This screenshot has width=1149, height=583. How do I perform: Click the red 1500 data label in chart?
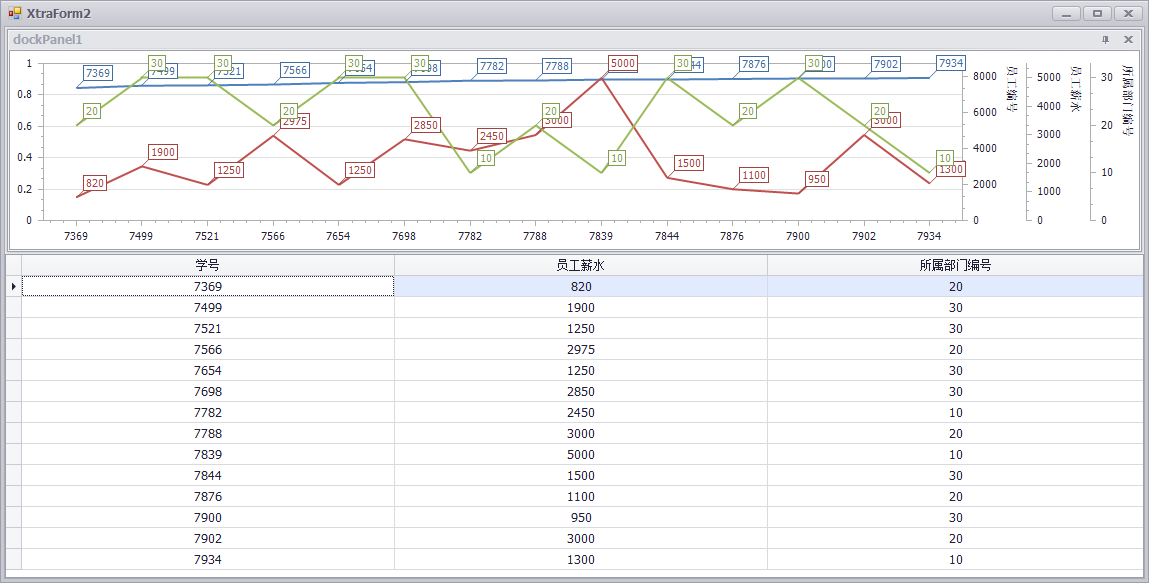689,163
